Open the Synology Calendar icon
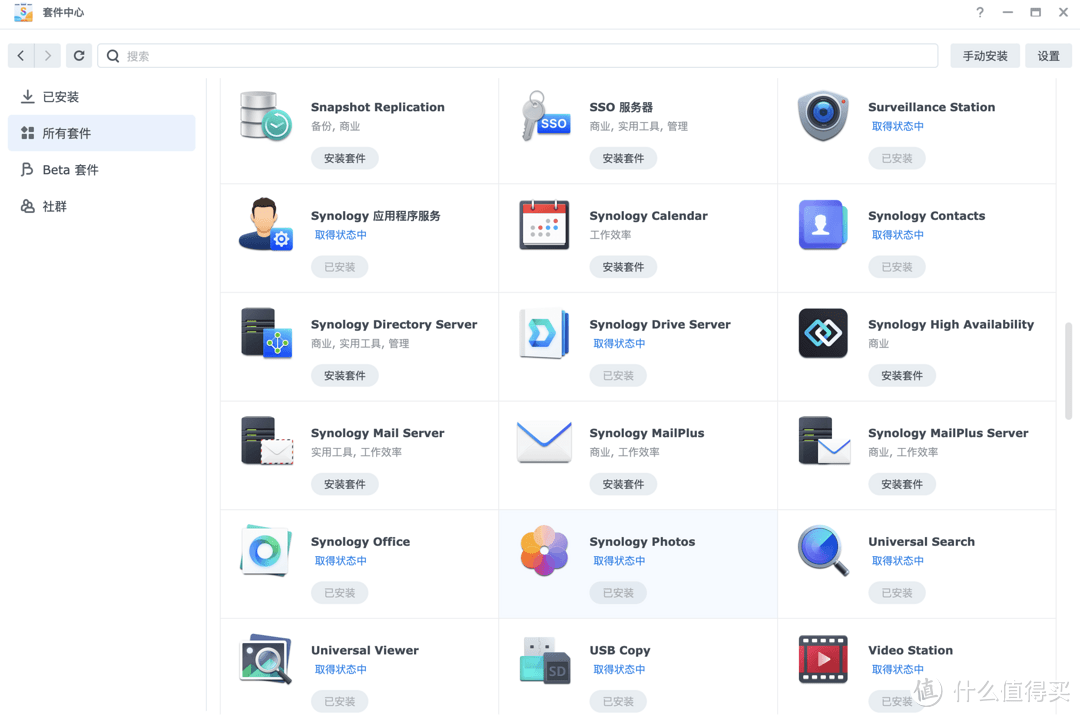Image resolution: width=1080 pixels, height=717 pixels. [x=544, y=225]
